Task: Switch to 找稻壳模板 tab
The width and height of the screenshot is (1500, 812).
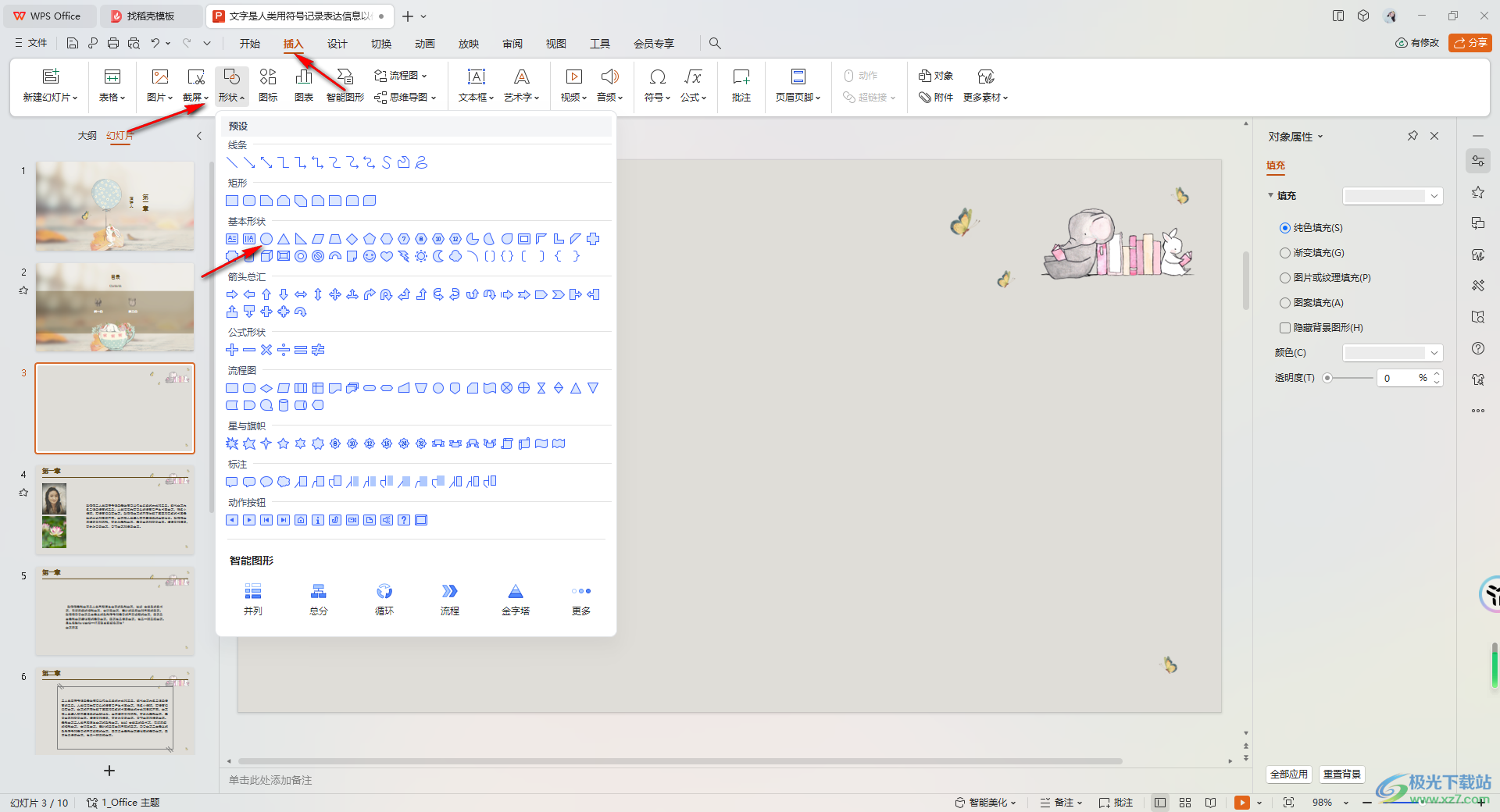Action: [x=151, y=16]
